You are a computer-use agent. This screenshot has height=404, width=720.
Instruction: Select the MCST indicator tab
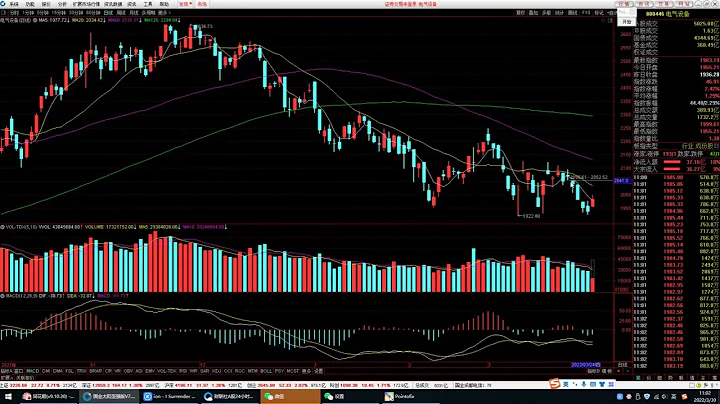tap(293, 370)
